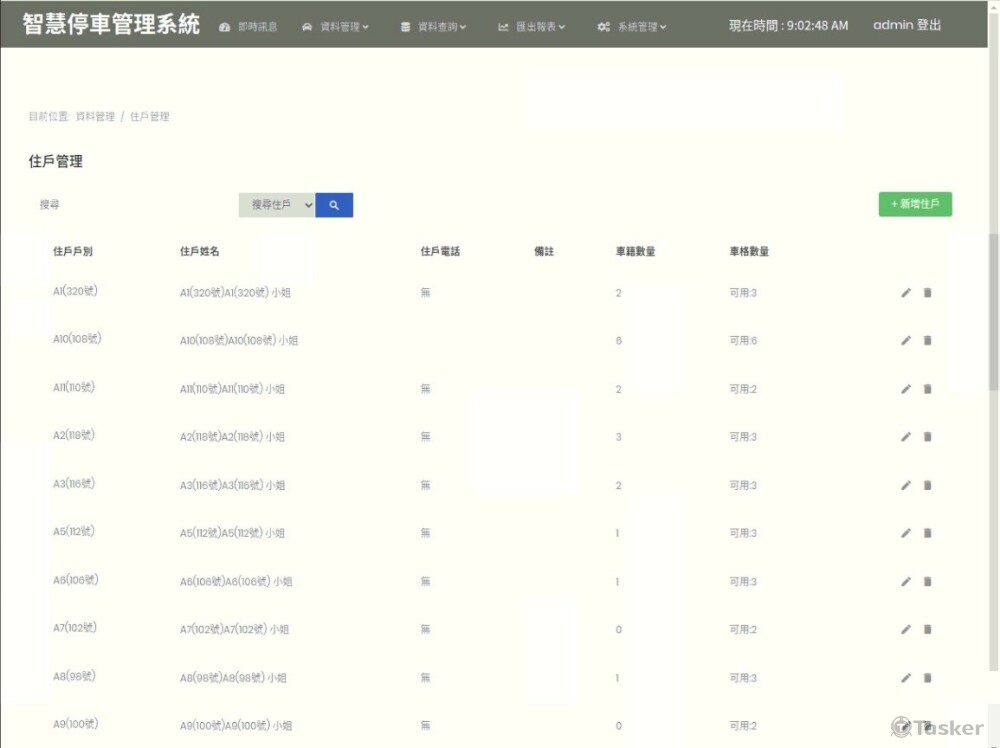Edit resident A10(108號) with pencil icon
Screen dimensions: 1000x748
point(906,341)
